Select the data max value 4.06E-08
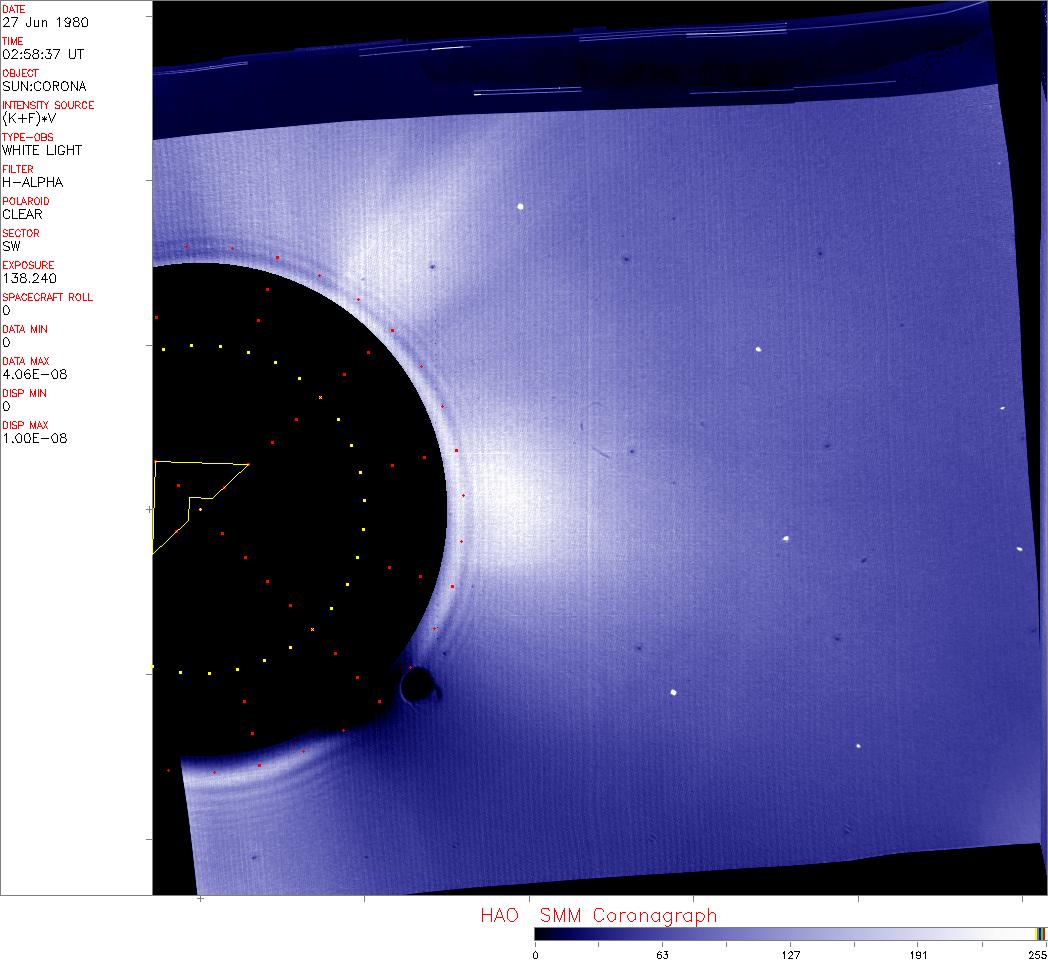1048x960 pixels. point(33,374)
